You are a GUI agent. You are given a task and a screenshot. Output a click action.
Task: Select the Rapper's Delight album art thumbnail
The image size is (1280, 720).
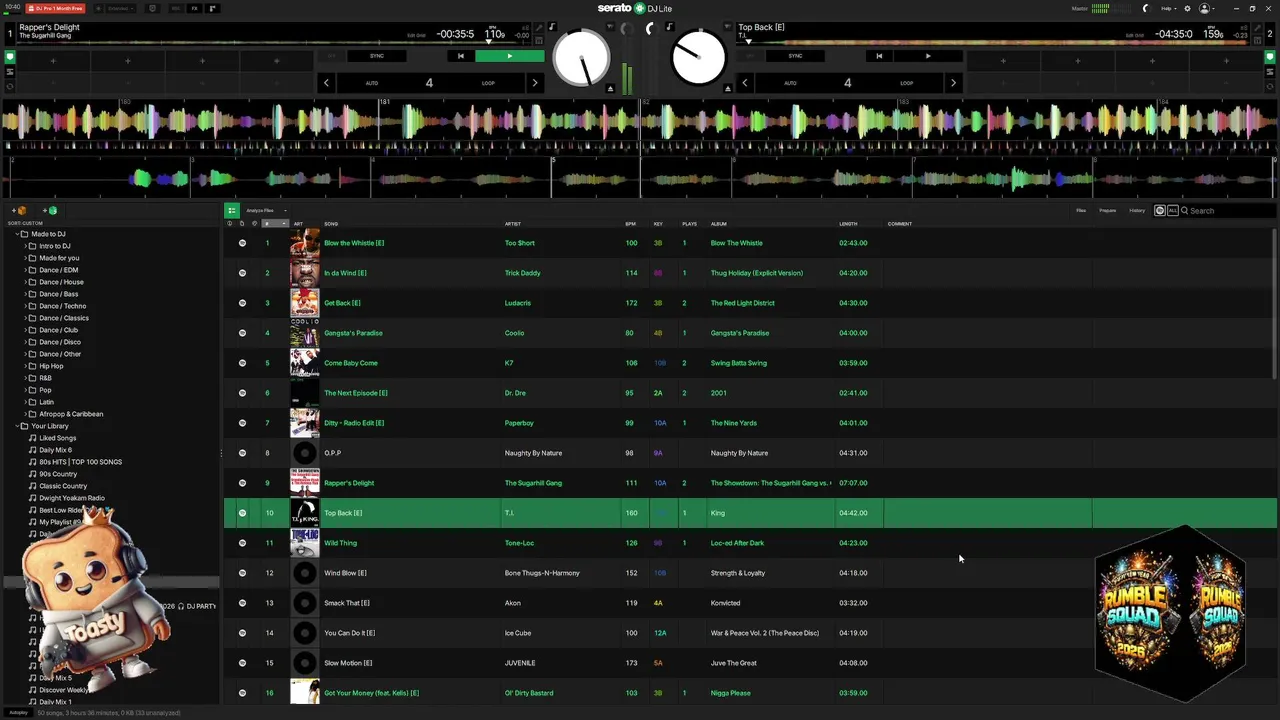pyautogui.click(x=305, y=483)
